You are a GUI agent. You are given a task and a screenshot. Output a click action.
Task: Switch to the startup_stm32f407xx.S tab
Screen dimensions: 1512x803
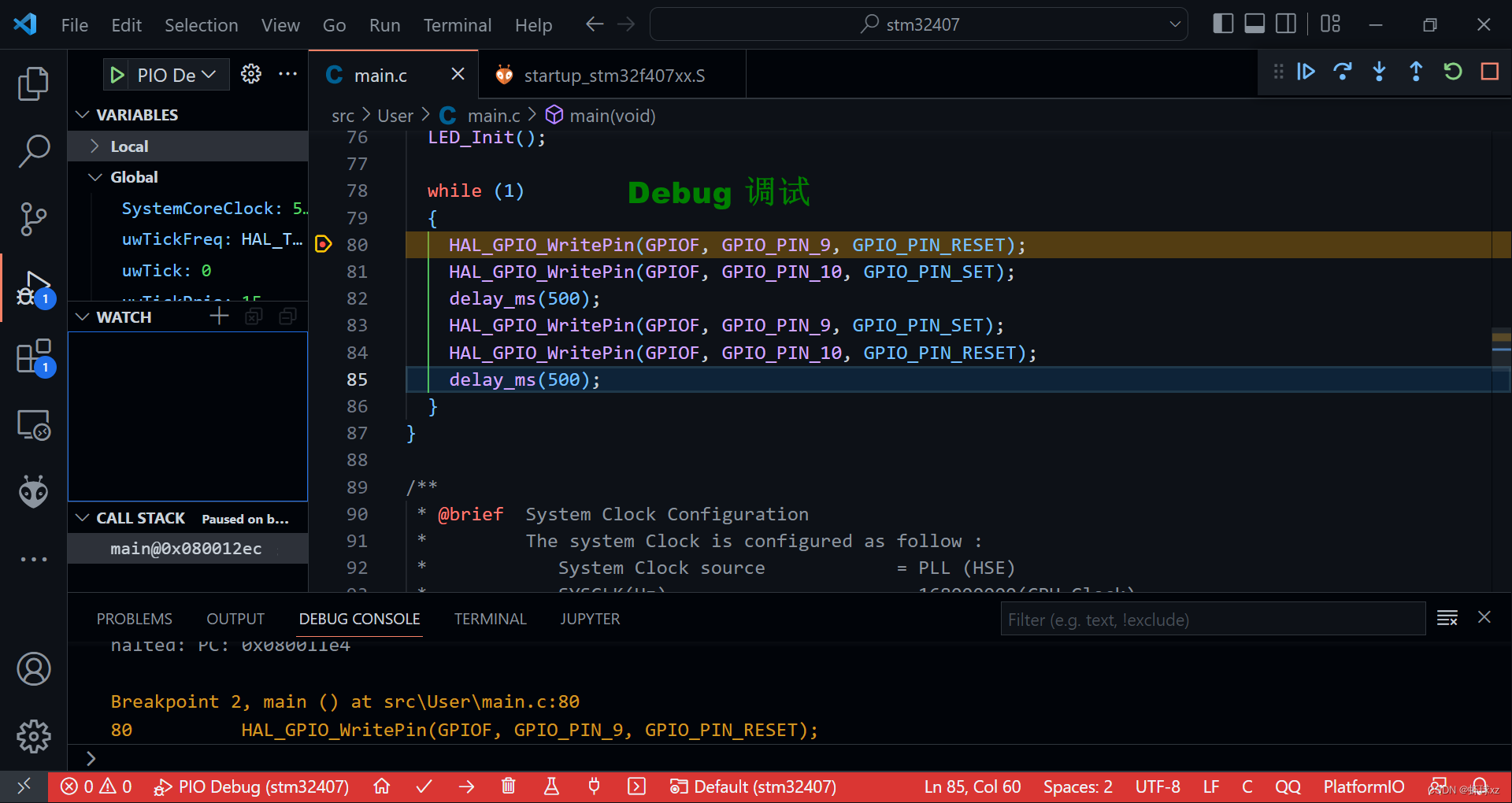point(612,75)
